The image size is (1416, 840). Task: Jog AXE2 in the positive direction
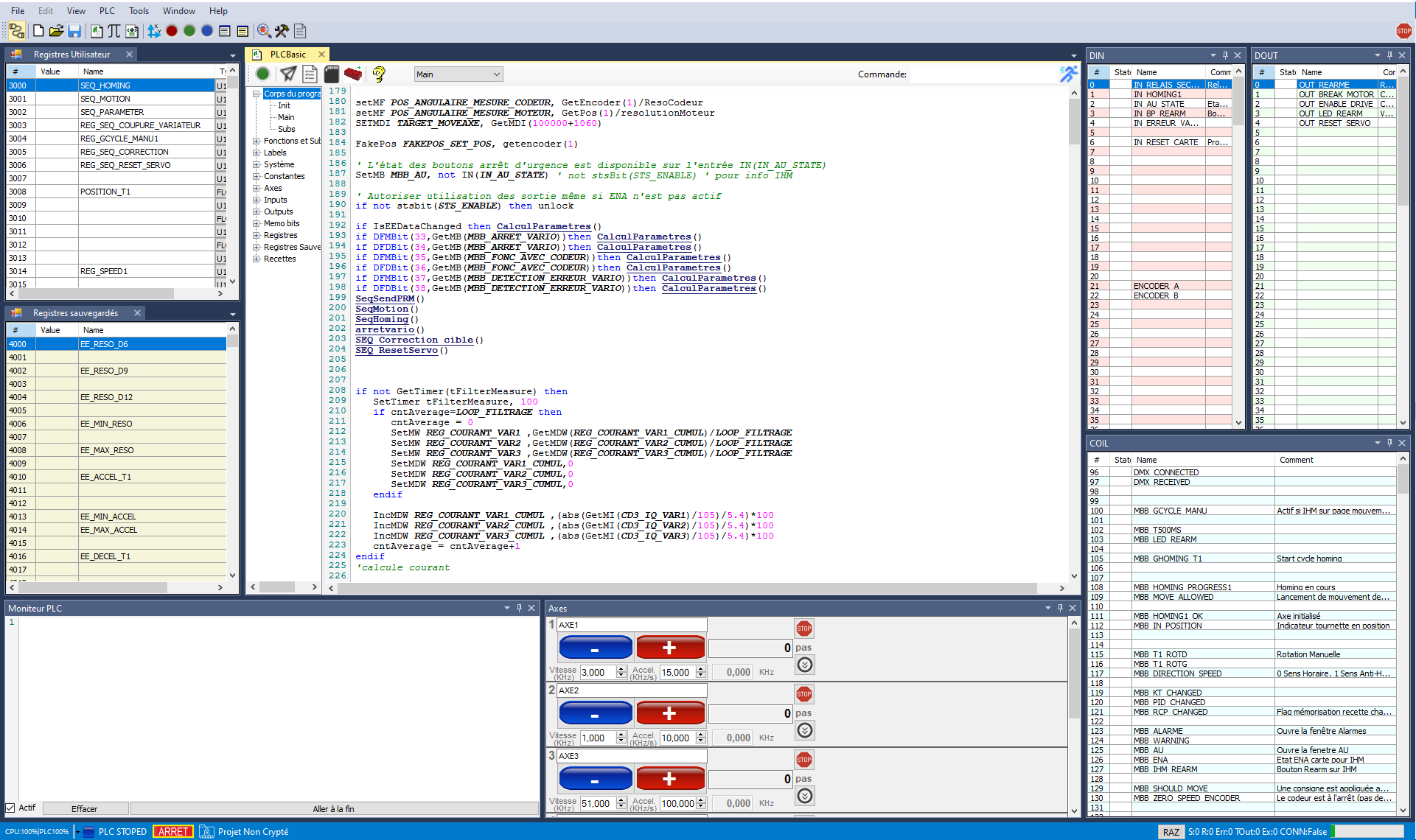click(x=670, y=713)
